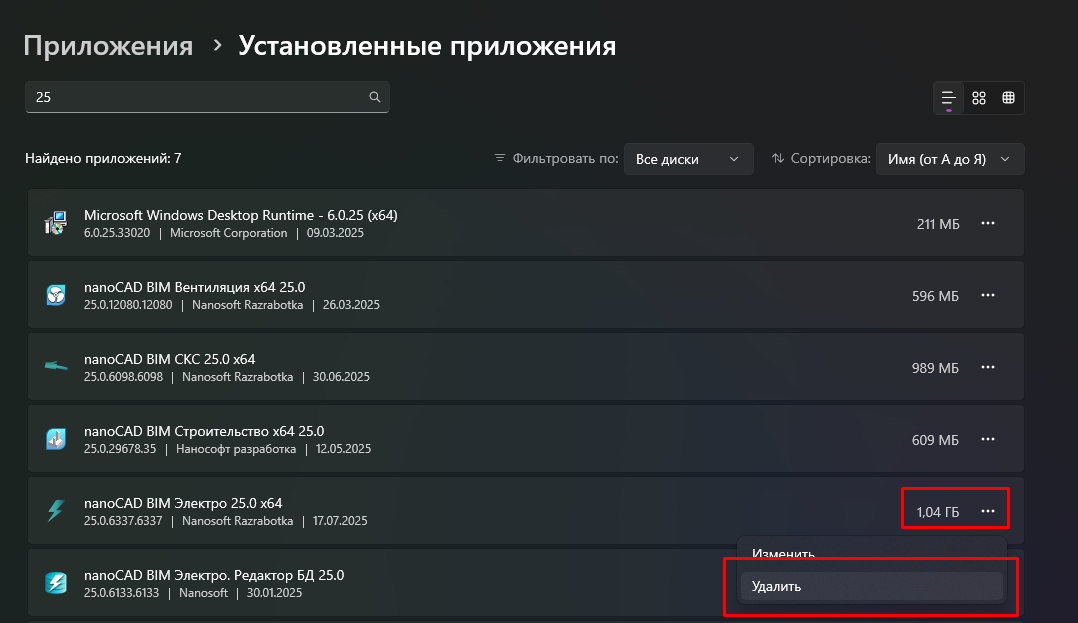Viewport: 1078px width, 623px height.
Task: Click the nanoCAD BIM СКС app icon
Action: point(56,367)
